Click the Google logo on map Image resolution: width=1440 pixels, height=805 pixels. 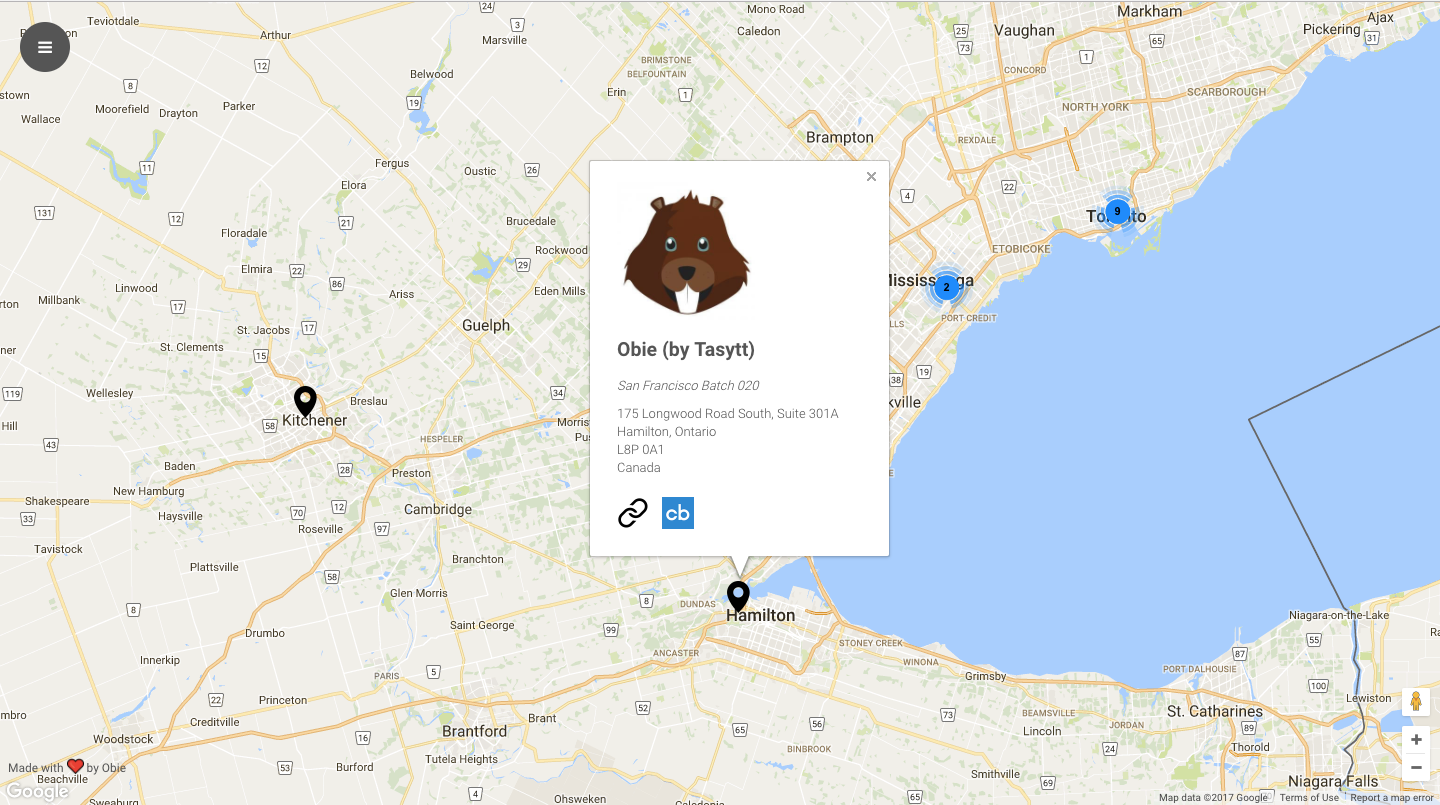[37, 792]
